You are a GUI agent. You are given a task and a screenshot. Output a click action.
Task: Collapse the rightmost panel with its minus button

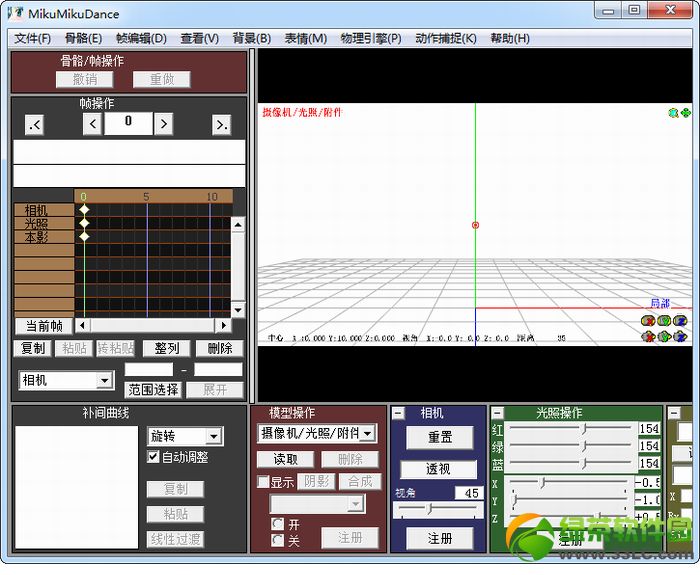click(674, 413)
